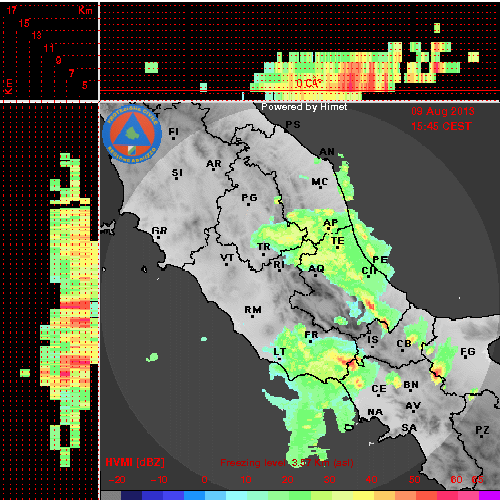
Task: Click the 'Freezing level 3.57 Km (asl)' text
Action: pyautogui.click(x=287, y=463)
